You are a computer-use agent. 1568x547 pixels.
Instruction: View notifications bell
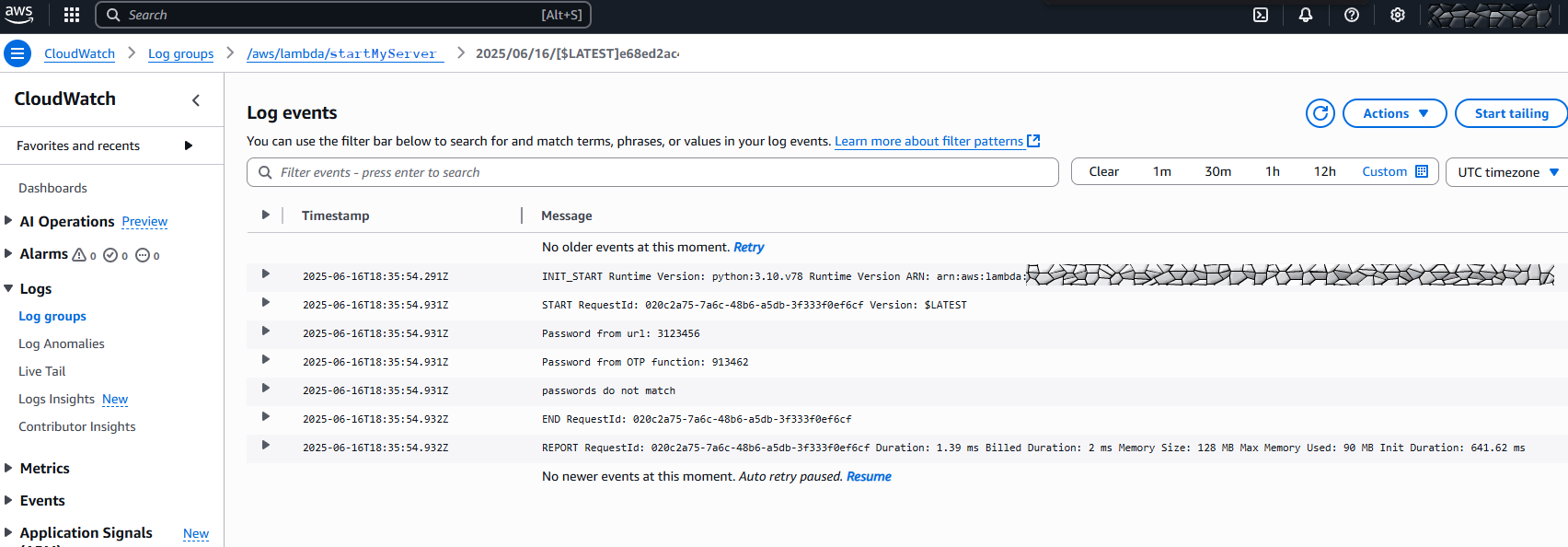coord(1306,15)
